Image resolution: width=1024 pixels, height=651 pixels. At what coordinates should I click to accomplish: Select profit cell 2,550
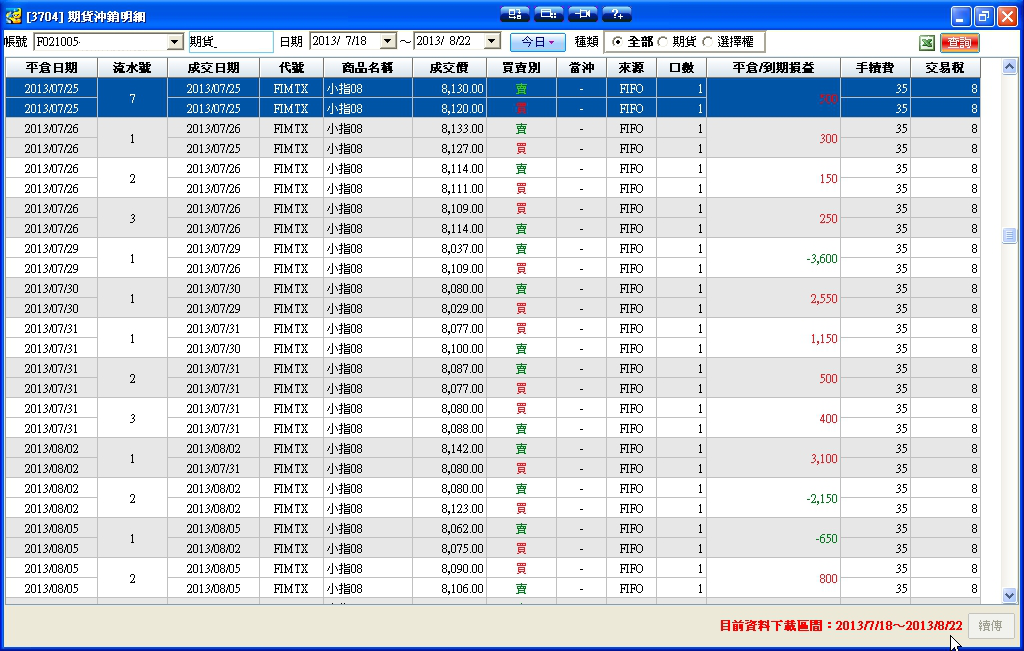[x=774, y=298]
